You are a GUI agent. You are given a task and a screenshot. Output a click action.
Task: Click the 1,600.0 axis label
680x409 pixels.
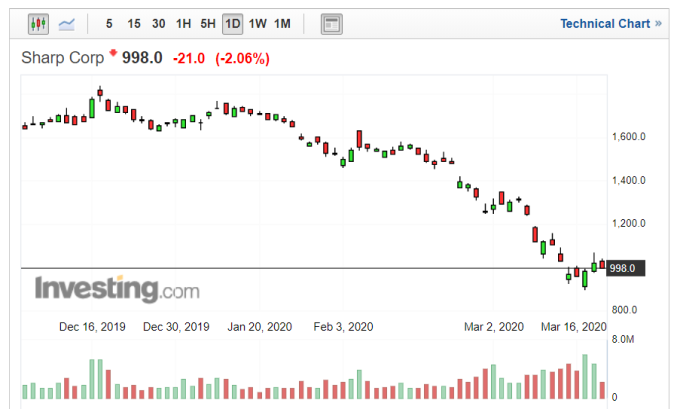pos(628,137)
